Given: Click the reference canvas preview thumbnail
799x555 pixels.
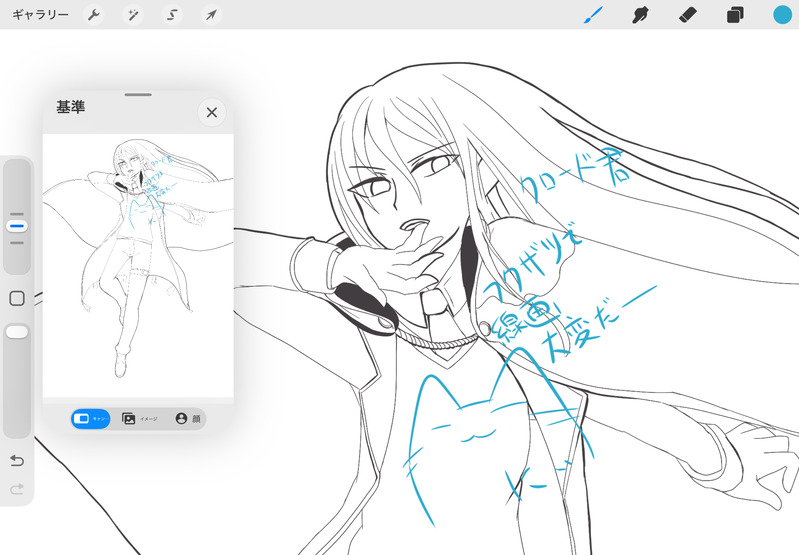Looking at the screenshot, I should coord(138,266).
